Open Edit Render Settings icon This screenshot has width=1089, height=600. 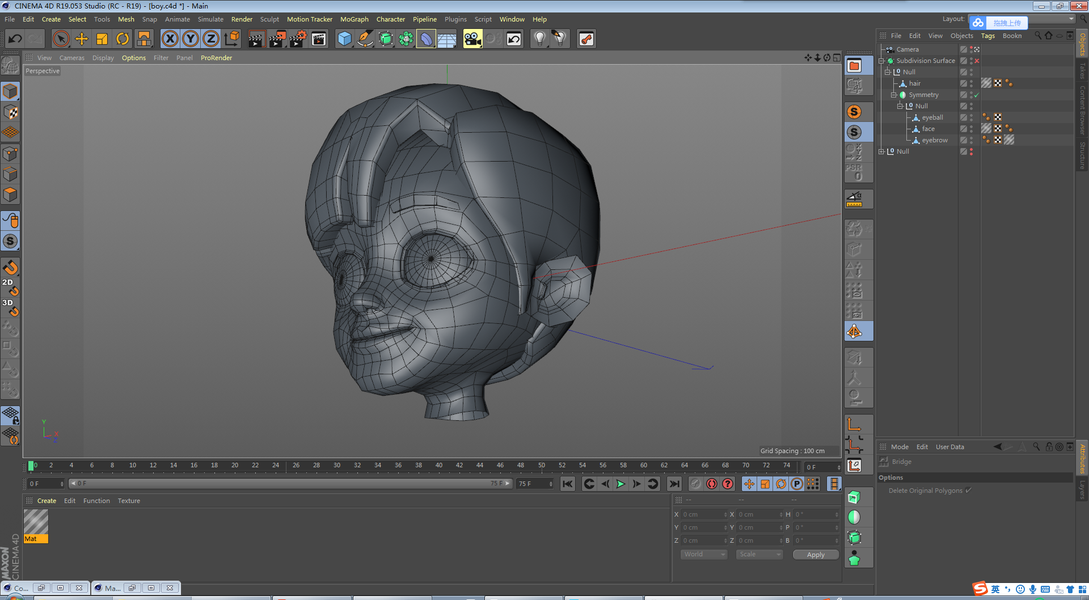coord(298,39)
